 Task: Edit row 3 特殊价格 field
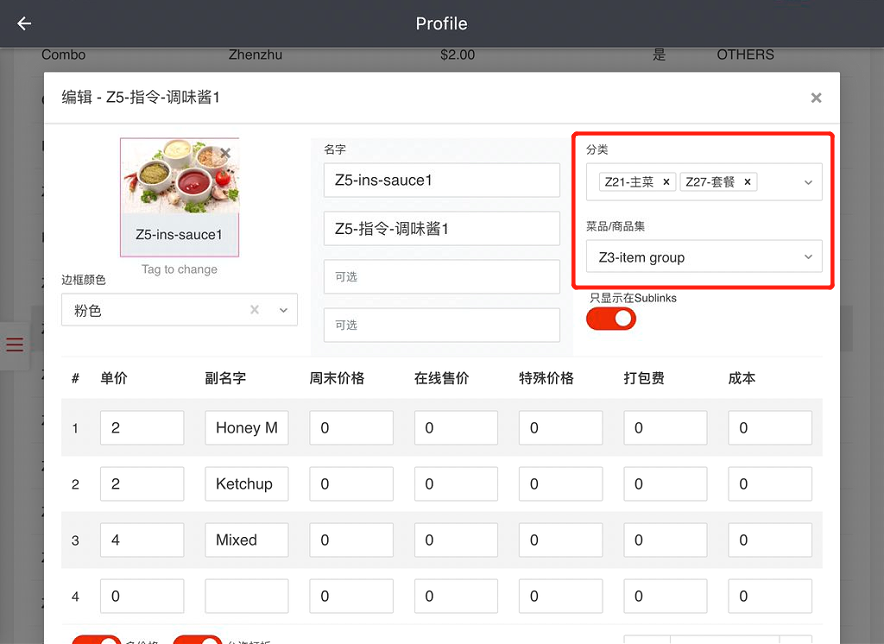click(x=560, y=540)
